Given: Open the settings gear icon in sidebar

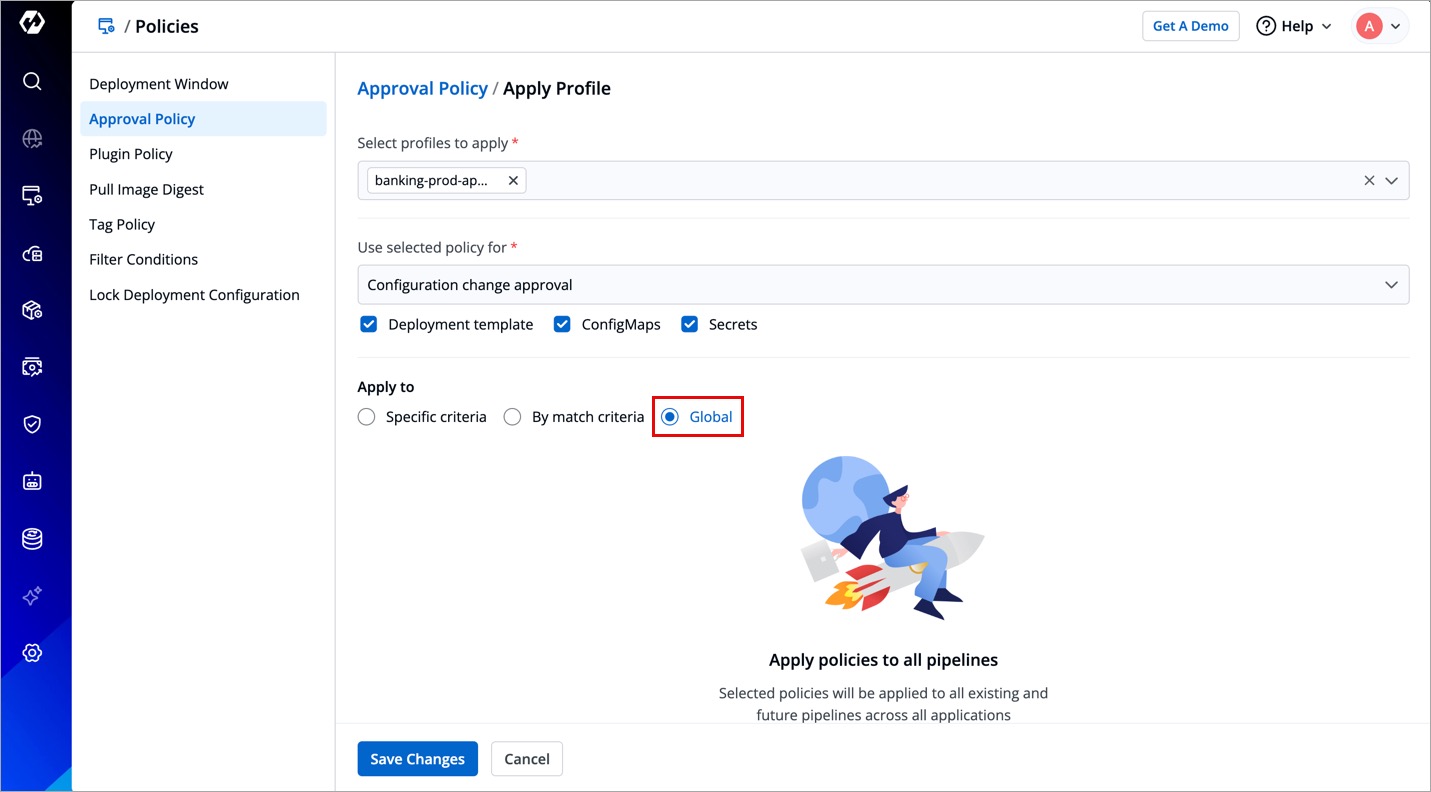Looking at the screenshot, I should pyautogui.click(x=32, y=653).
